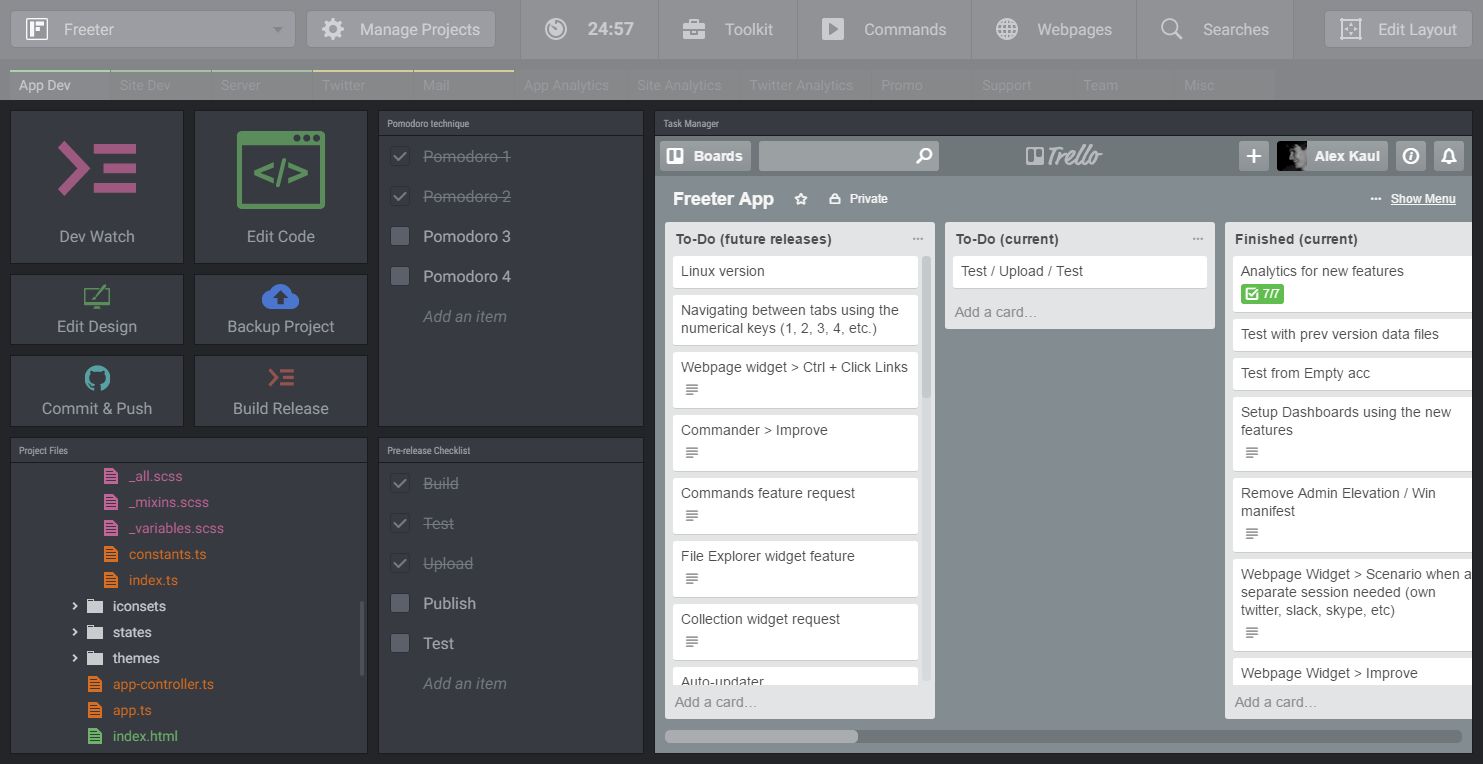1483x764 pixels.
Task: Open the Trello info icon
Action: click(x=1411, y=156)
